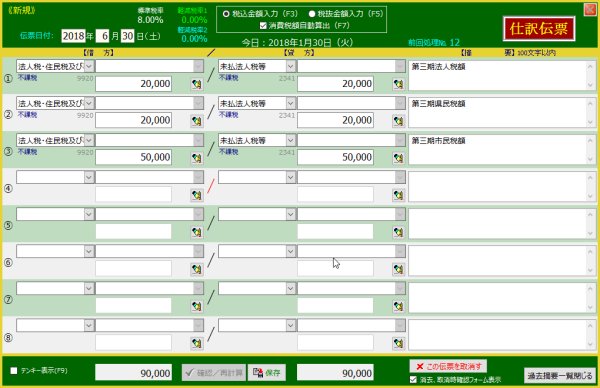The height and width of the screenshot is (388, 600).
Task: Click credit total 90,000 field
Action: pos(335,373)
